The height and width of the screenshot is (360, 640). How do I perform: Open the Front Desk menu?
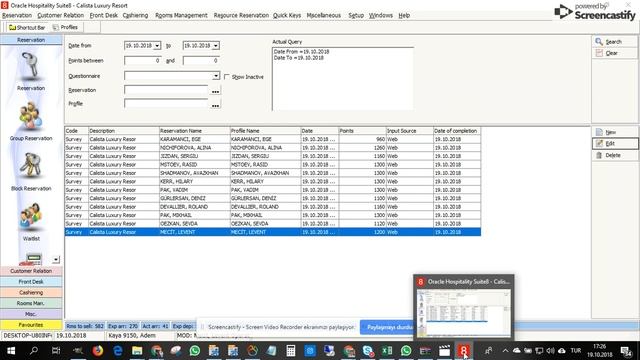pyautogui.click(x=104, y=15)
